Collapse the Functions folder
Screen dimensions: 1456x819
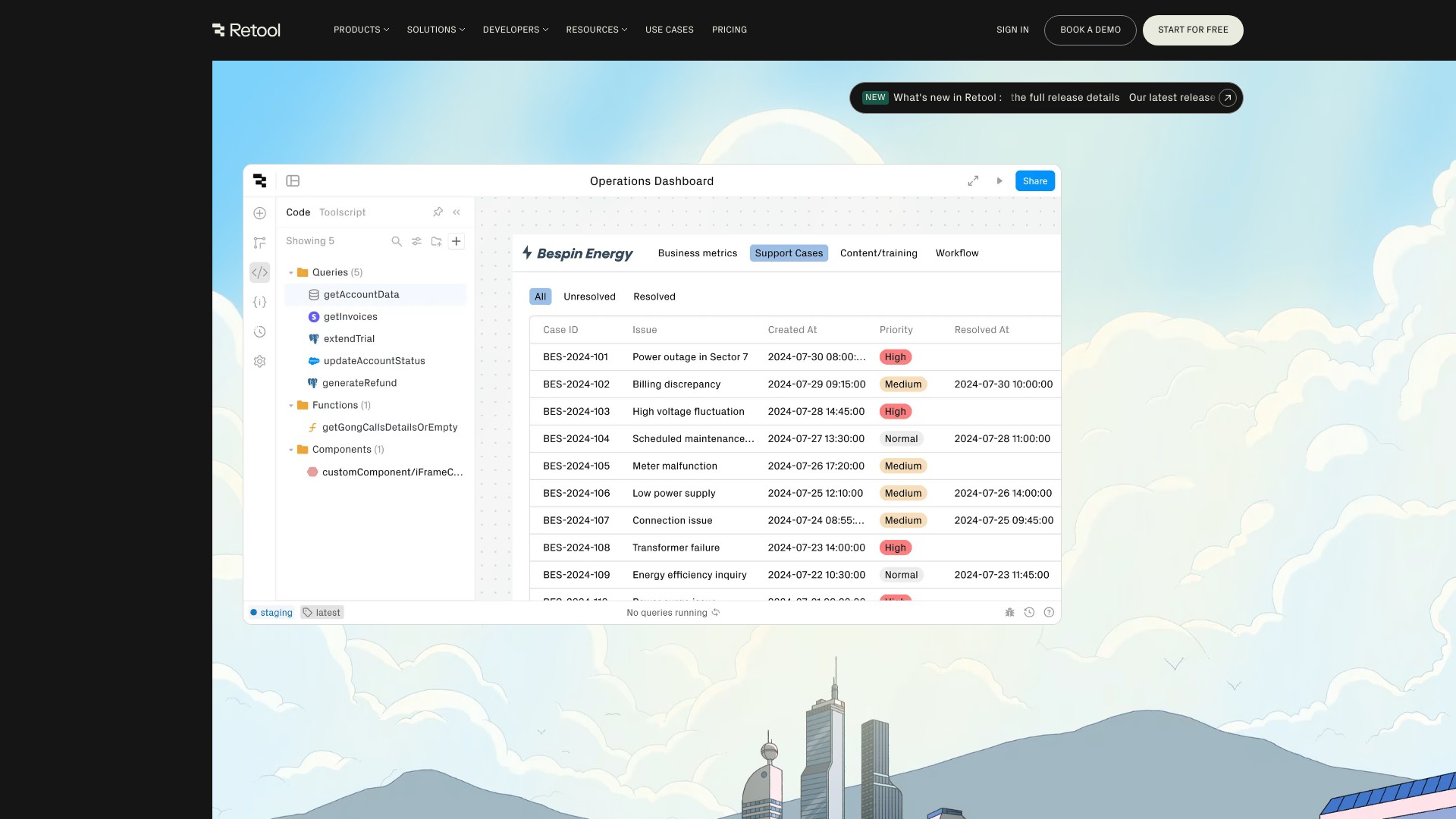click(290, 405)
